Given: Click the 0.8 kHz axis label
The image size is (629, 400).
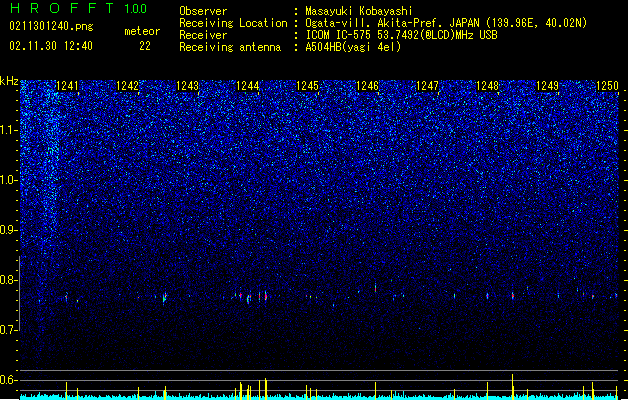Looking at the screenshot, I should point(9,280).
